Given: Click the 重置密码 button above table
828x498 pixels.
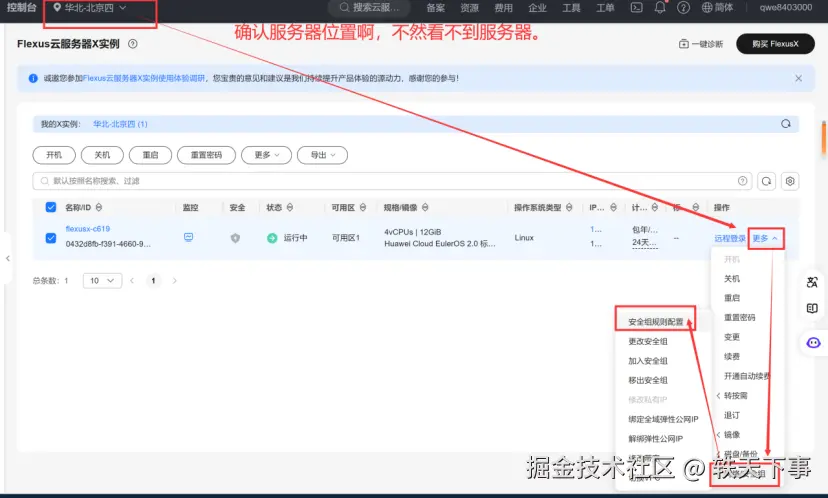Looking at the screenshot, I should 206,155.
